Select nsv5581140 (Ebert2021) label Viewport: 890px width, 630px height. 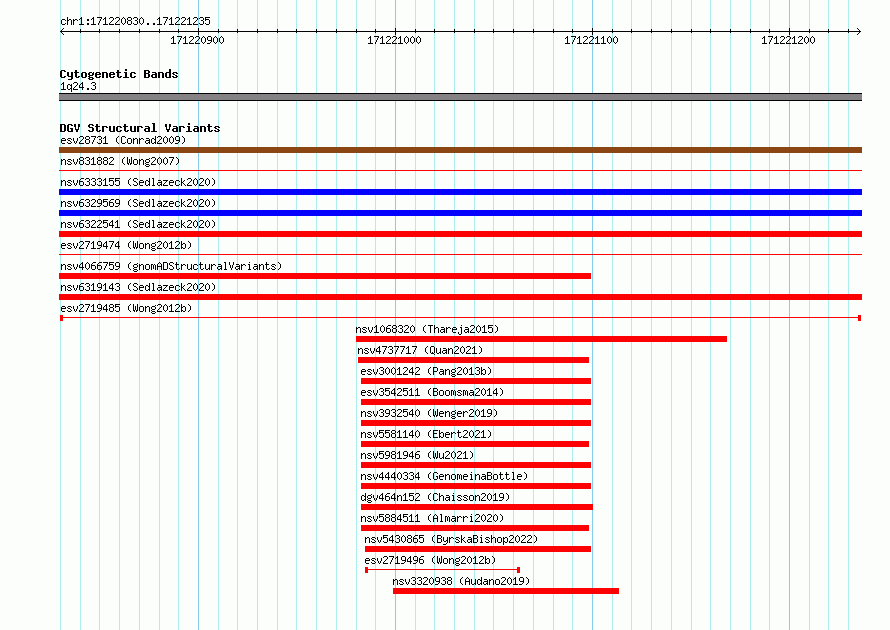coord(426,434)
